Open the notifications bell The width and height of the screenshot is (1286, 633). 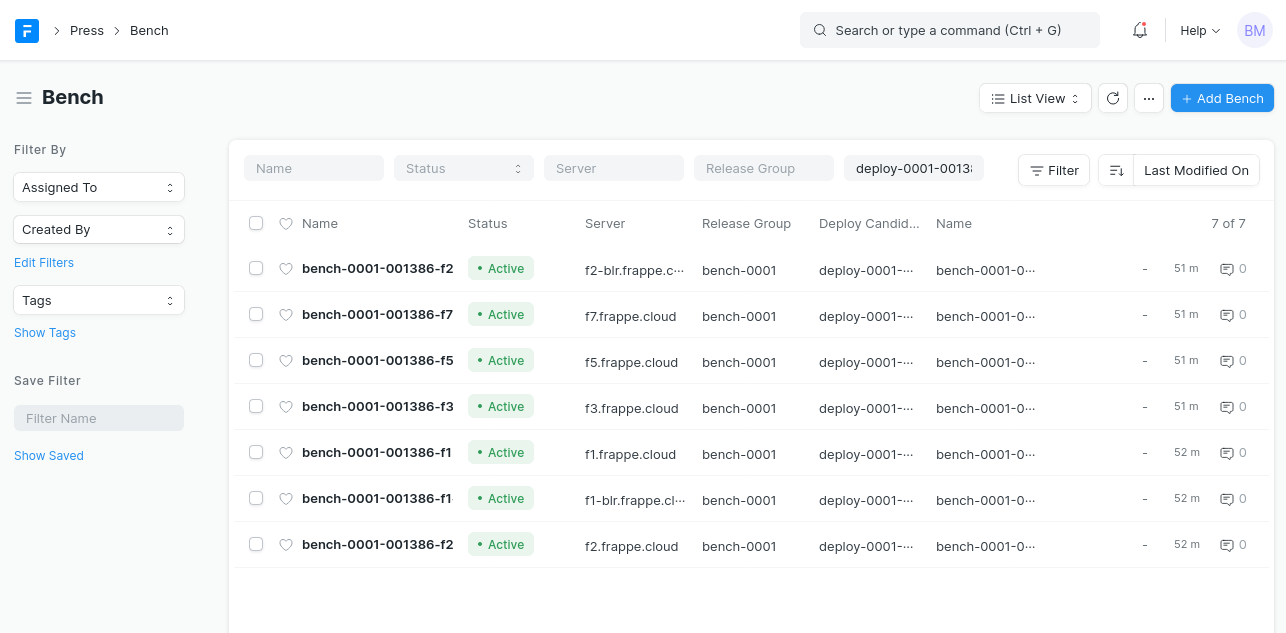click(1139, 31)
